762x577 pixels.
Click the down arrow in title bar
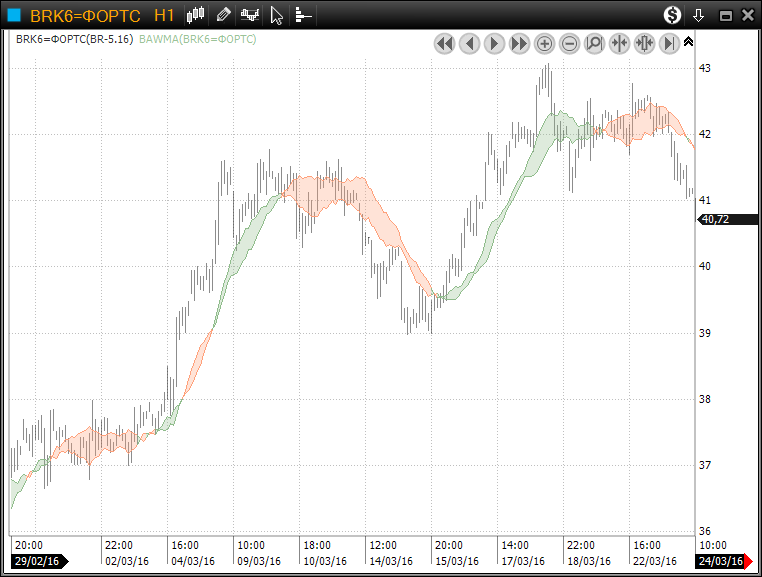coord(699,15)
